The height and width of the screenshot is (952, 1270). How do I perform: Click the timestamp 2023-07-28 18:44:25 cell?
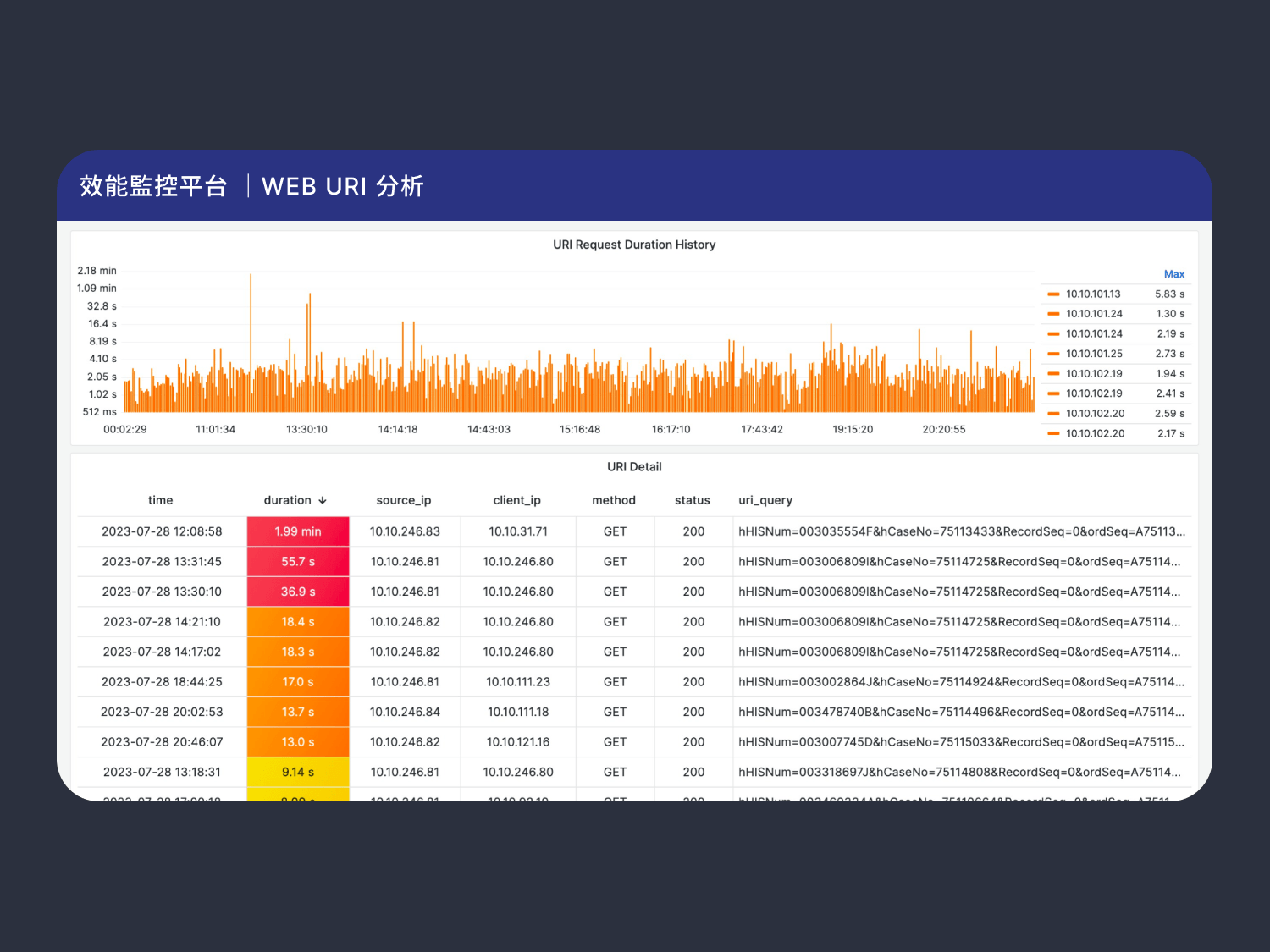(162, 682)
